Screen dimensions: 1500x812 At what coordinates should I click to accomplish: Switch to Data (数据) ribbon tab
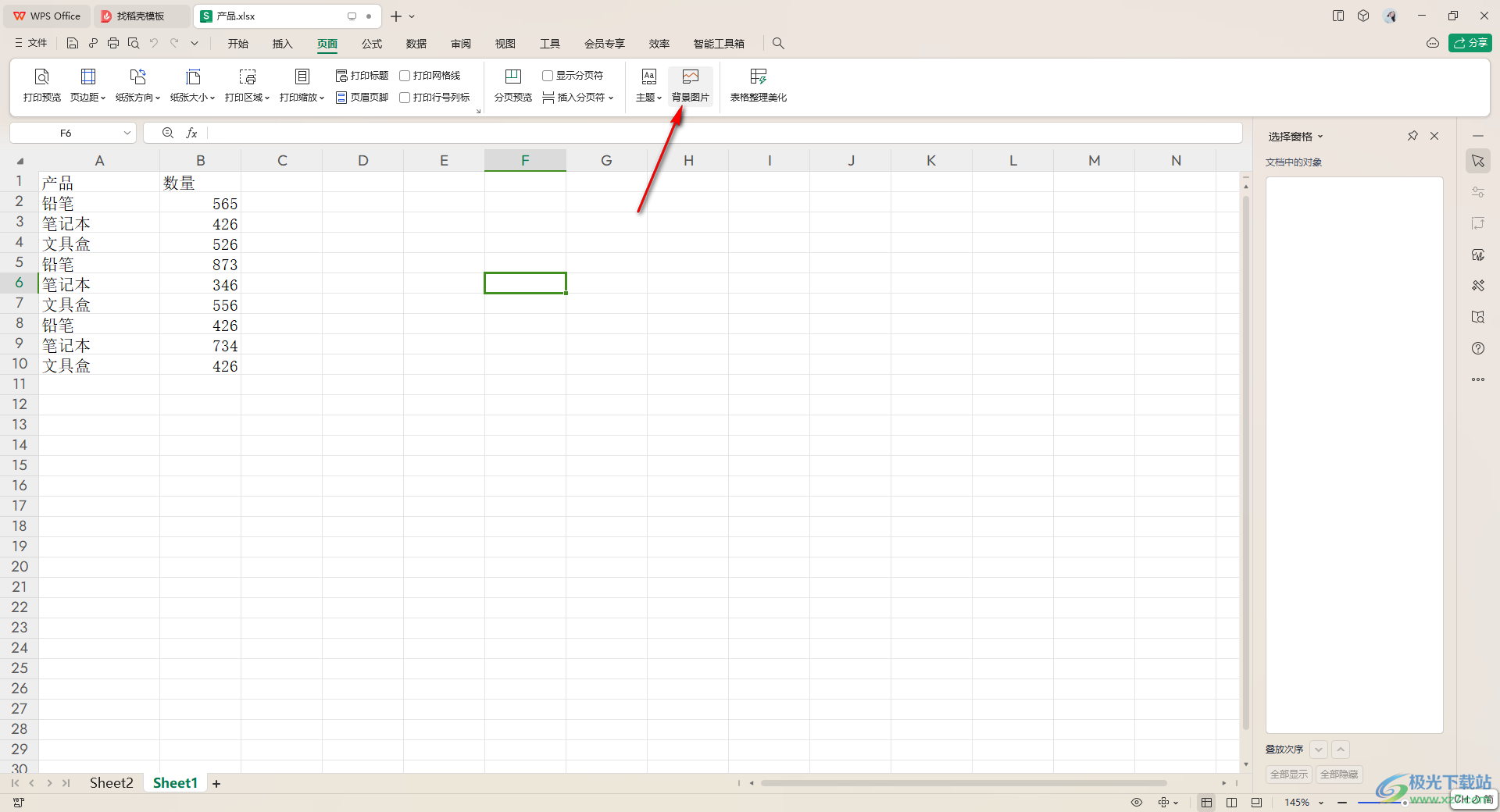tap(416, 44)
